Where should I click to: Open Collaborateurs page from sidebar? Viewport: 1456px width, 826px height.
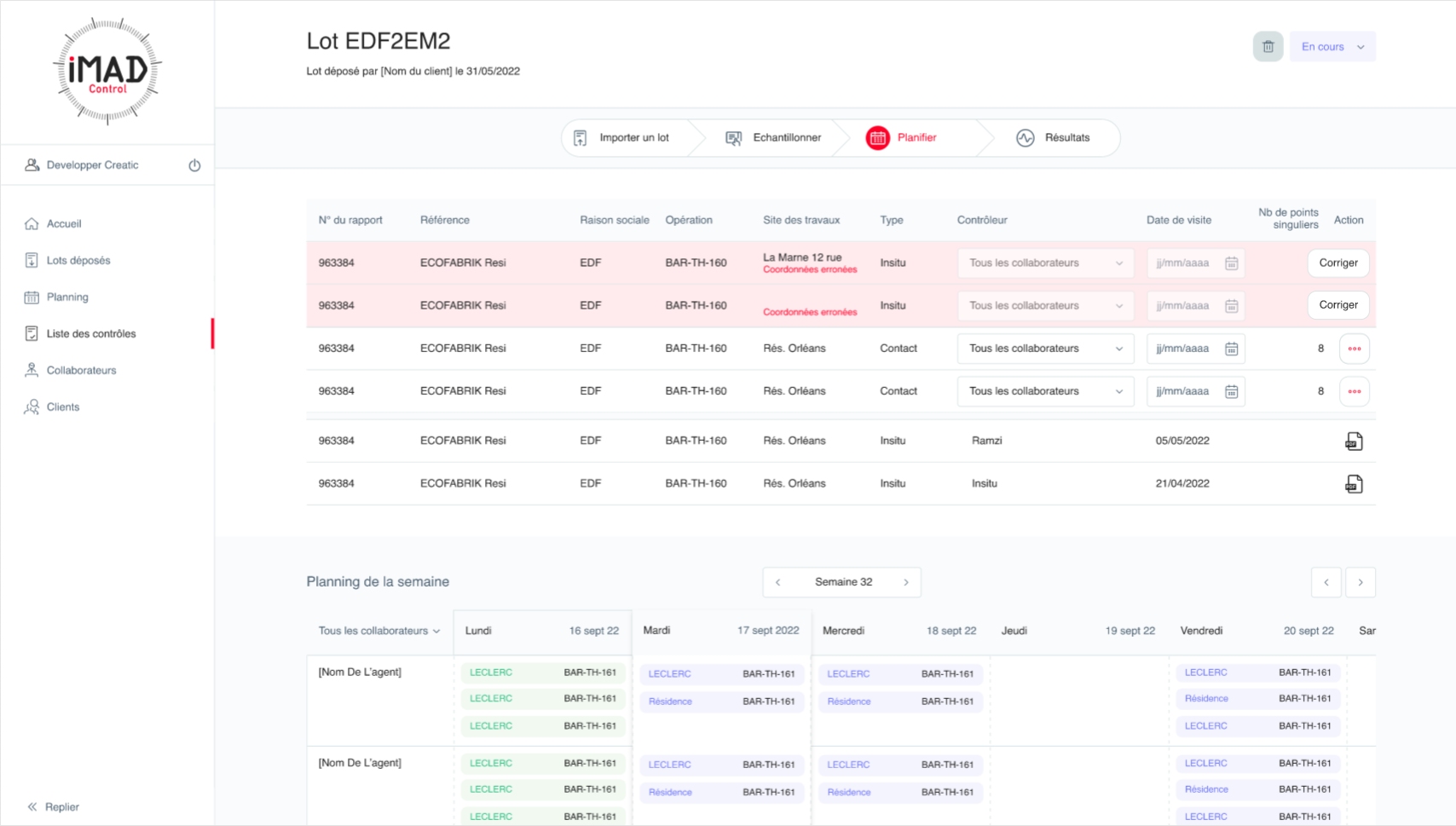(x=81, y=371)
